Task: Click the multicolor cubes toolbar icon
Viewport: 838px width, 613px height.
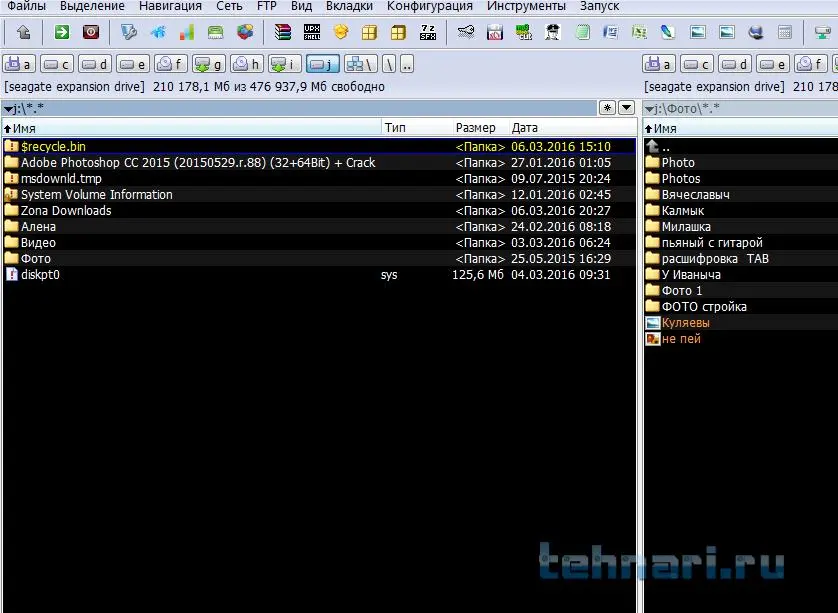Action: click(245, 33)
